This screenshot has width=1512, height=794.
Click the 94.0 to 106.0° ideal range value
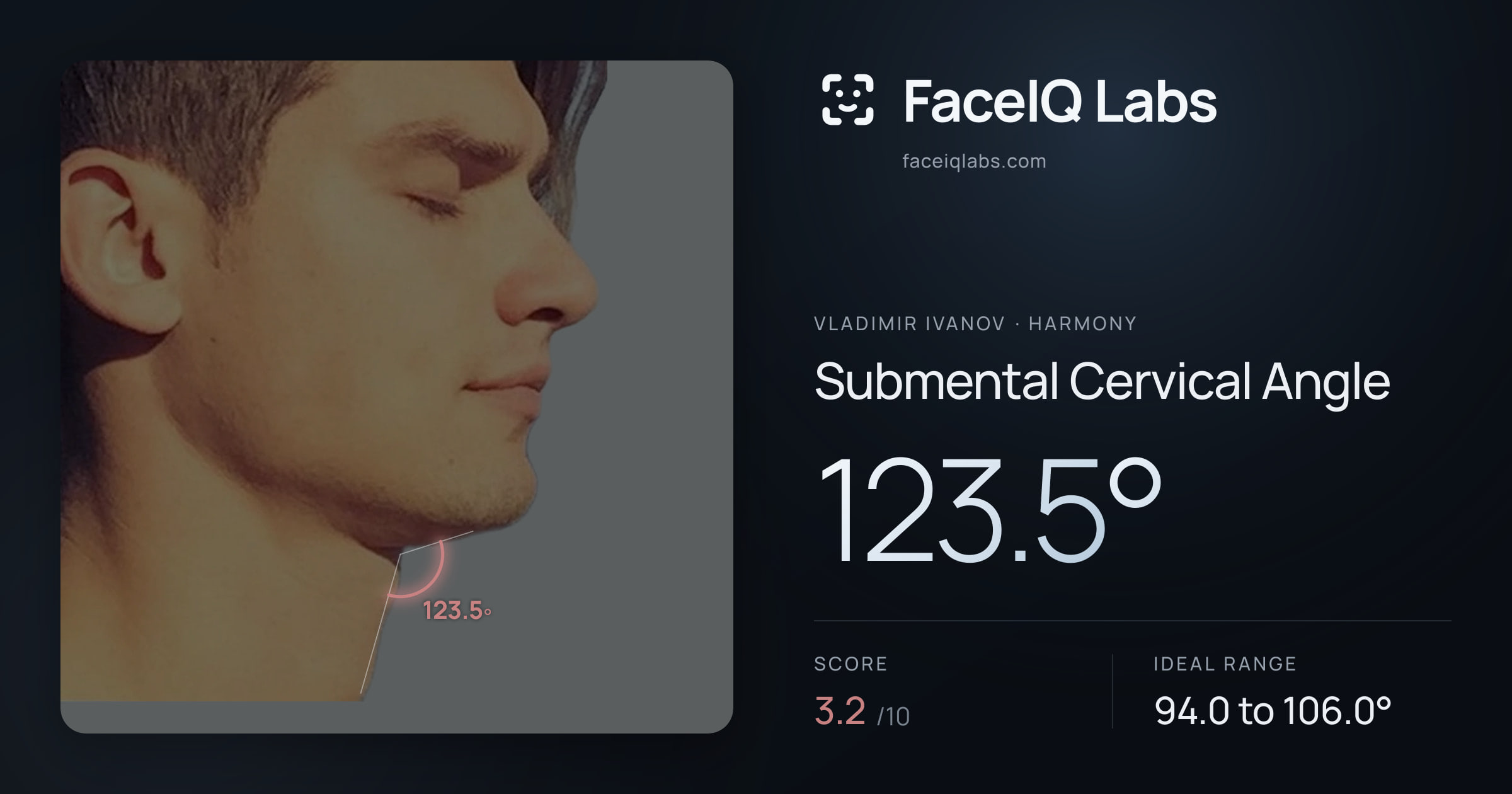(1273, 711)
